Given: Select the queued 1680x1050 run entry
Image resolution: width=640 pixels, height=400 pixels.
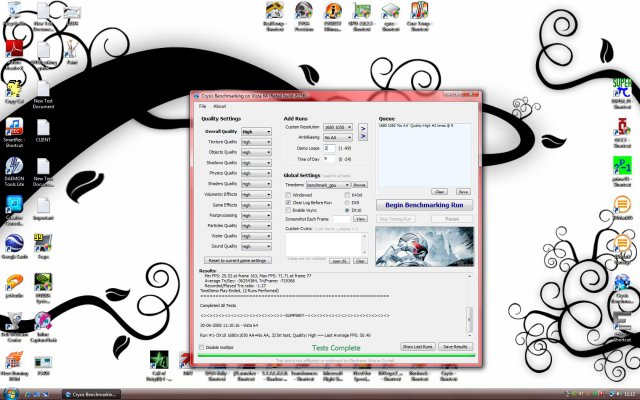Looking at the screenshot, I should coord(416,126).
